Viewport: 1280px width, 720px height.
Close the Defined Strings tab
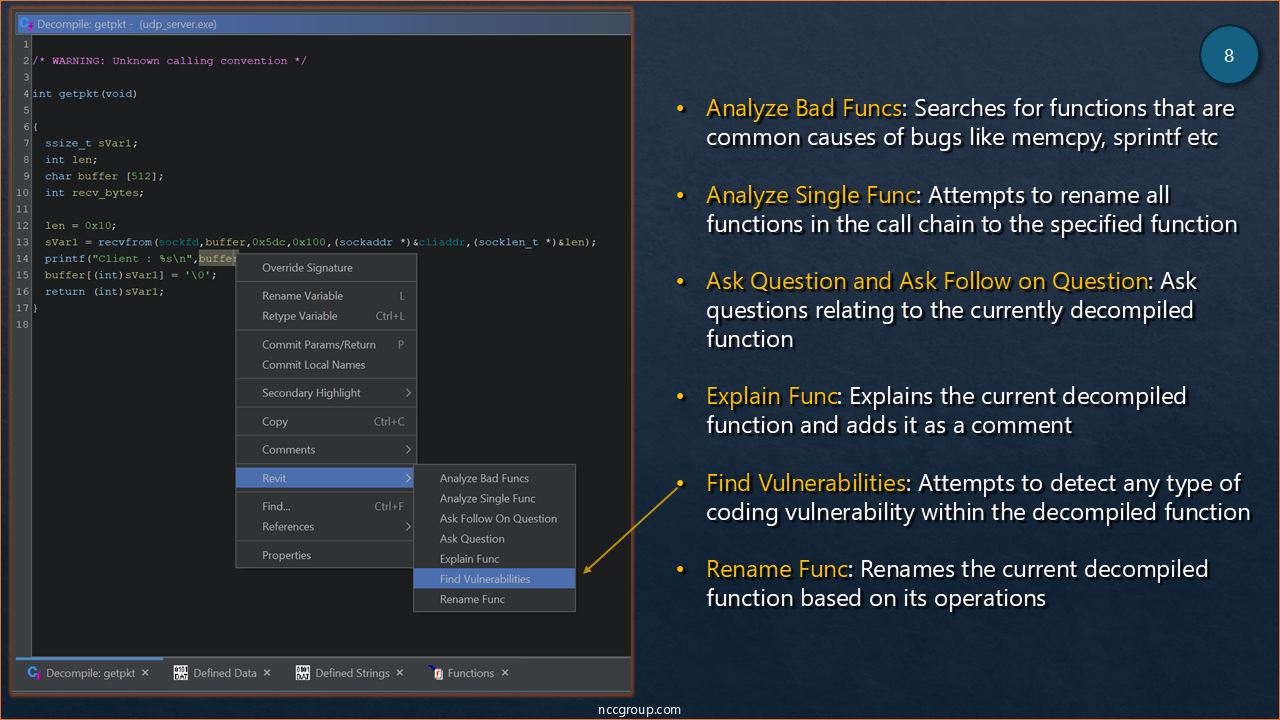(x=400, y=673)
